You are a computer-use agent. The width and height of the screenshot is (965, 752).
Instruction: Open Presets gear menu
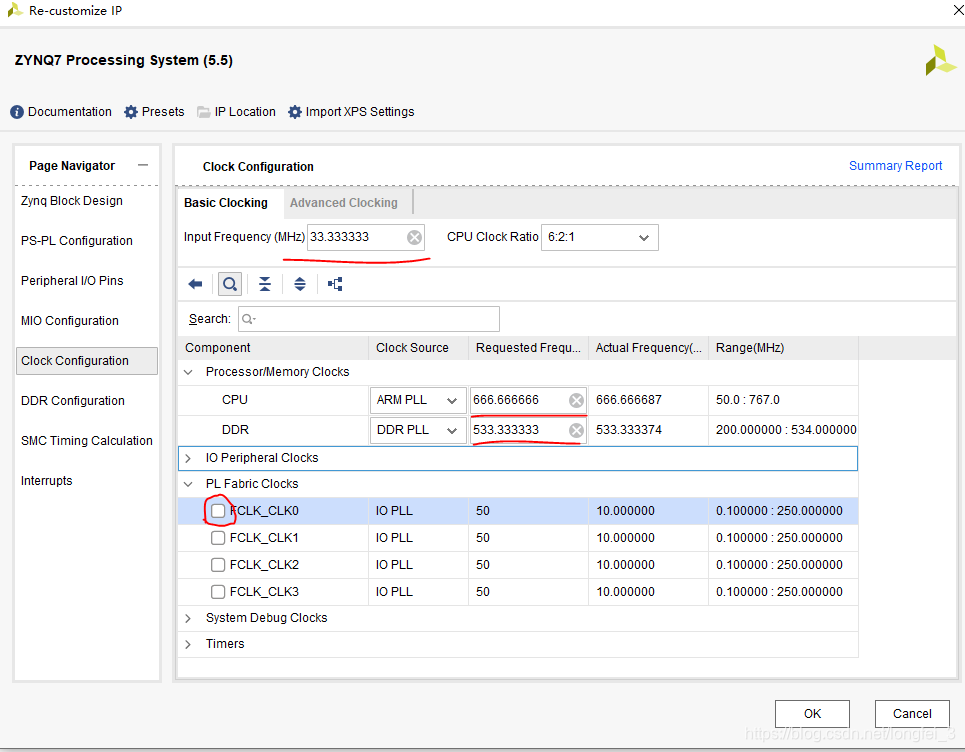[x=130, y=112]
